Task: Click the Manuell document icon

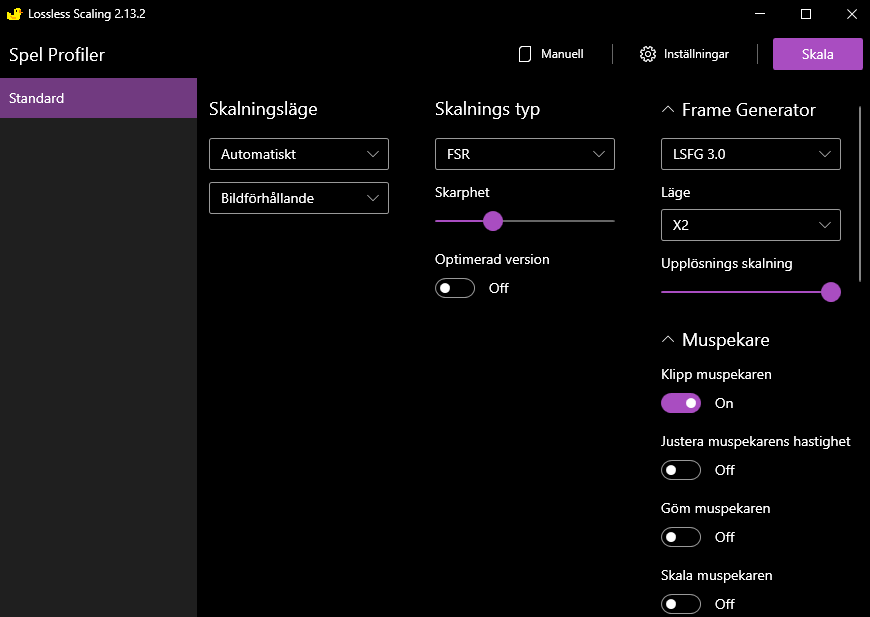Action: pos(525,54)
